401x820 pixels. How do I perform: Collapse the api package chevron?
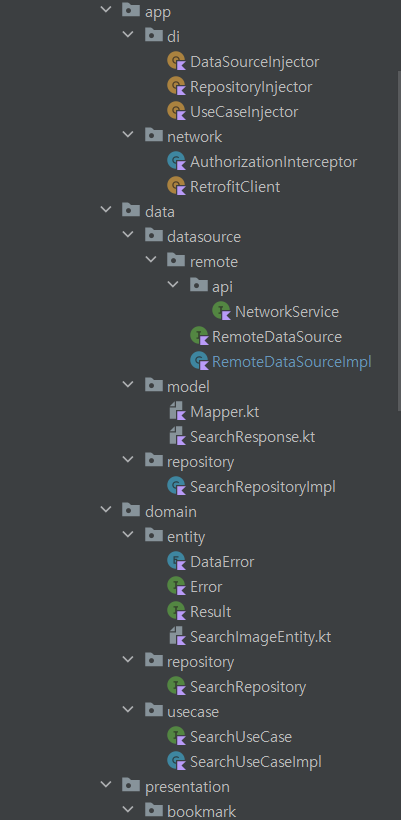point(173,286)
